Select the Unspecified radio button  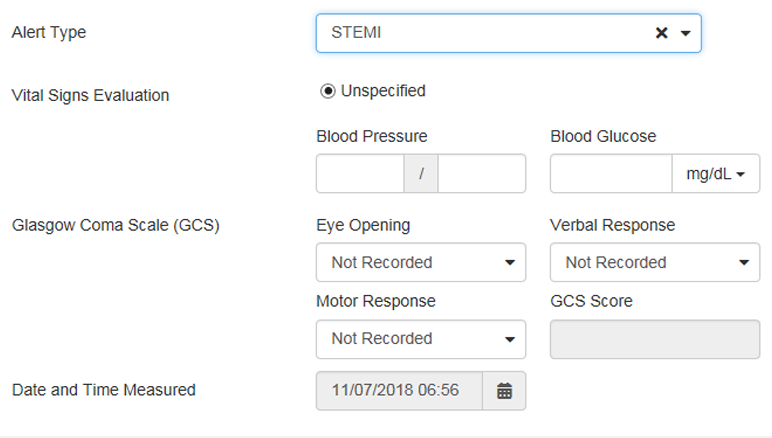pyautogui.click(x=327, y=91)
